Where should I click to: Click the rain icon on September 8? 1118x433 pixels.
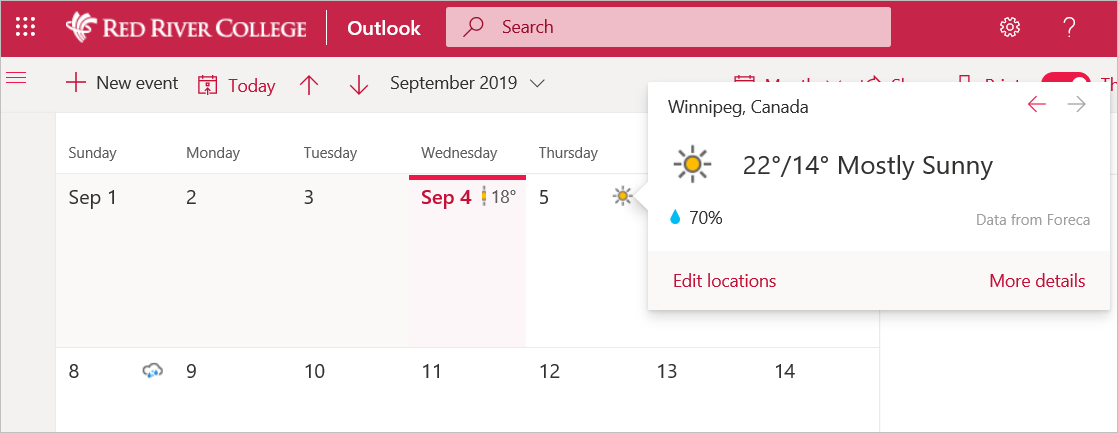click(152, 371)
